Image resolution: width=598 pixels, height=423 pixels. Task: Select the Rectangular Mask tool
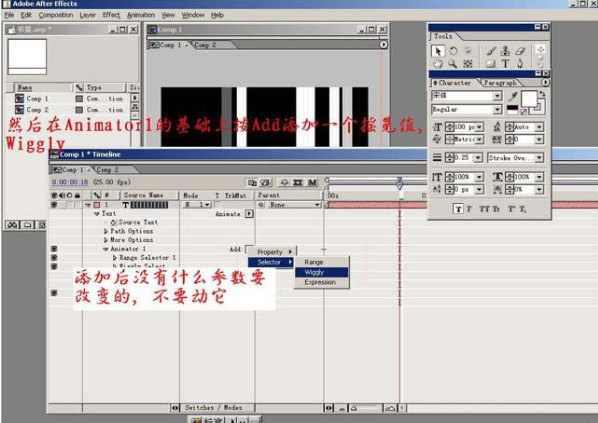click(x=491, y=64)
